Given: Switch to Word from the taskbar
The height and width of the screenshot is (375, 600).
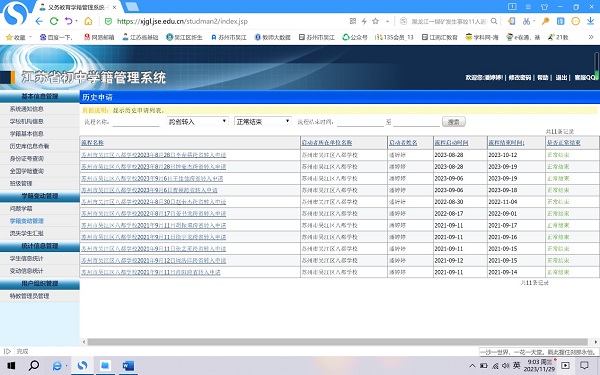Looking at the screenshot, I should point(128,366).
